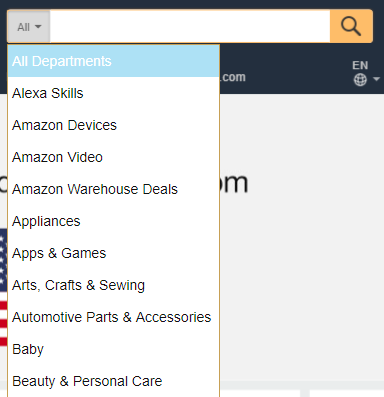Click the EN language label

point(360,65)
